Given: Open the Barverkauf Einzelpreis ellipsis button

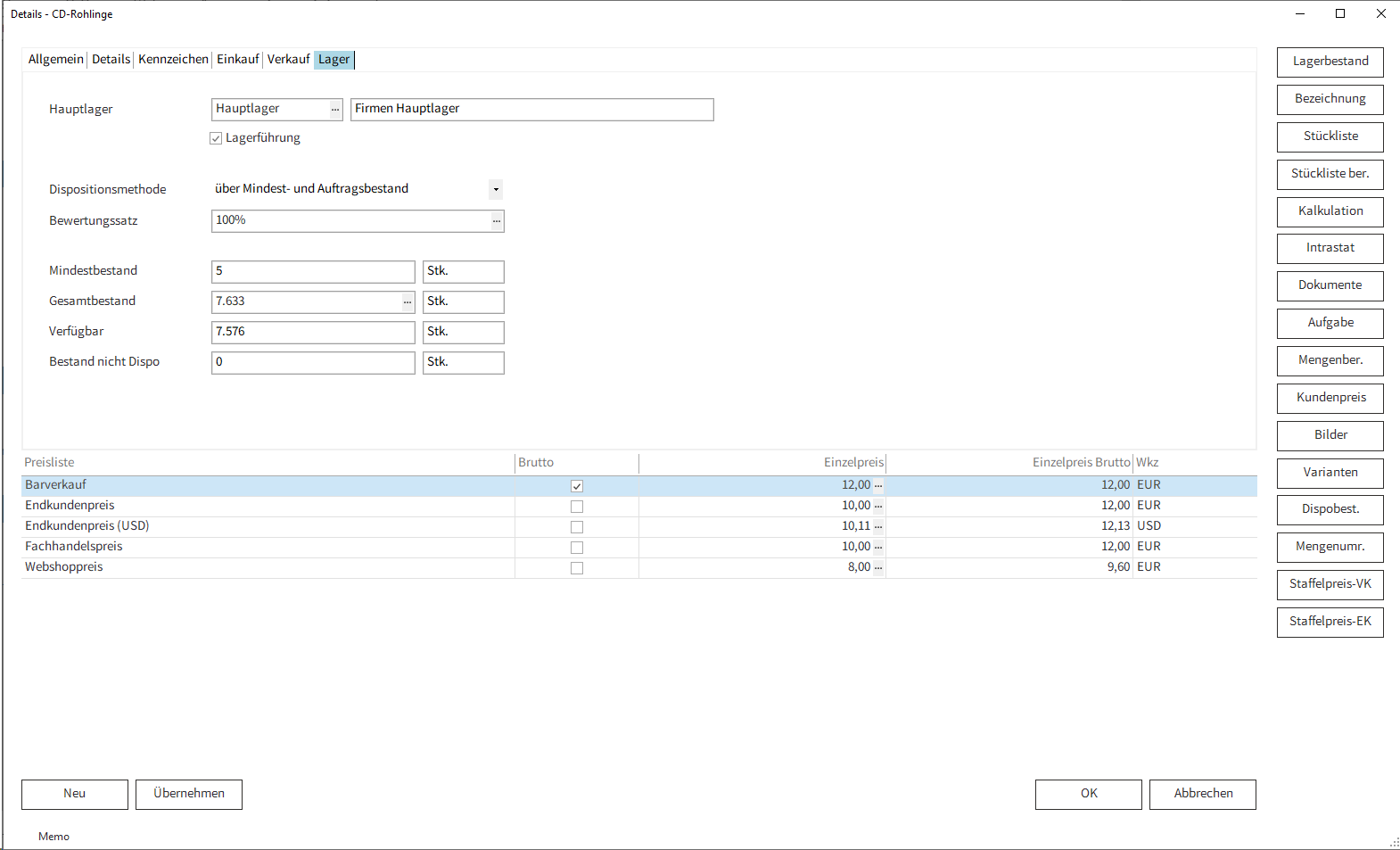Looking at the screenshot, I should pos(878,485).
